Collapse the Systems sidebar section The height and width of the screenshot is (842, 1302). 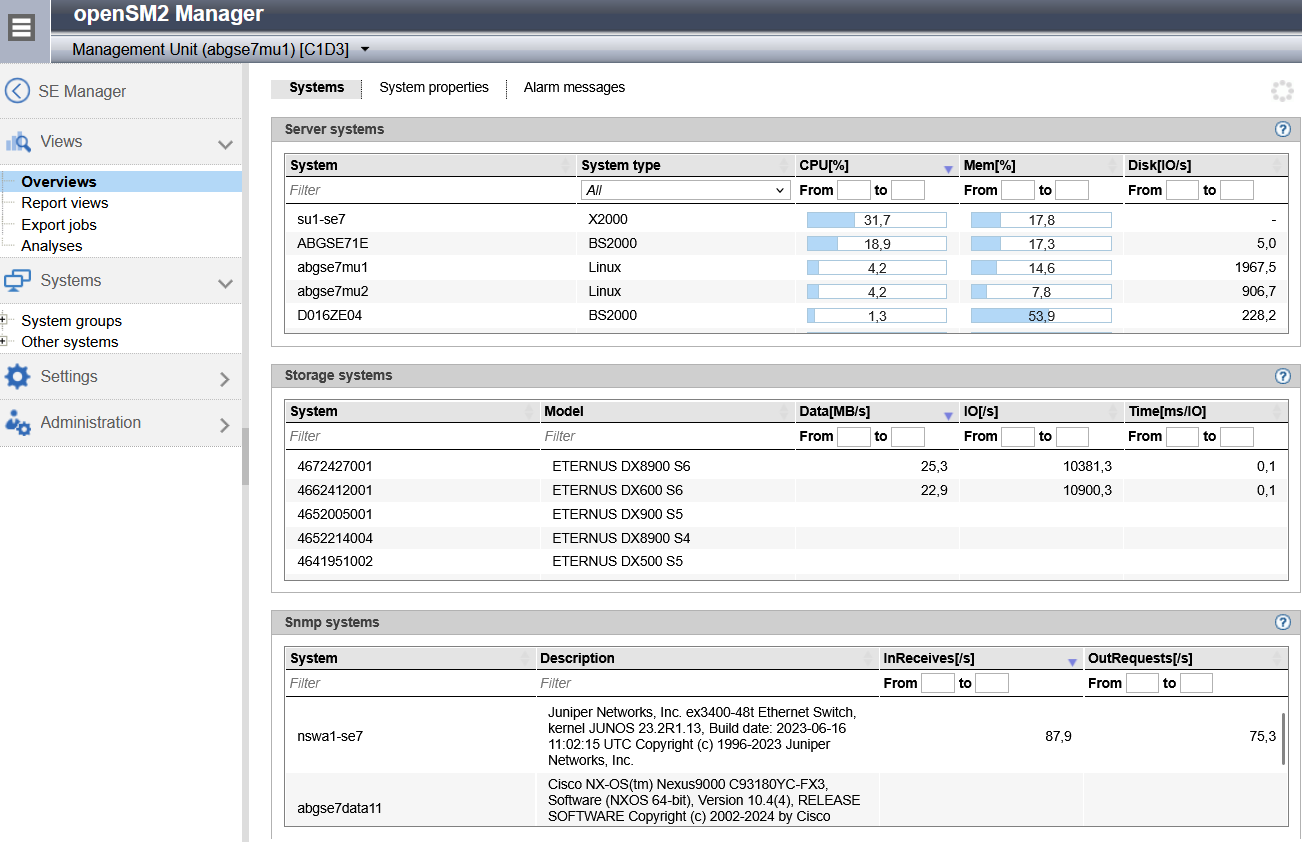[x=225, y=283]
